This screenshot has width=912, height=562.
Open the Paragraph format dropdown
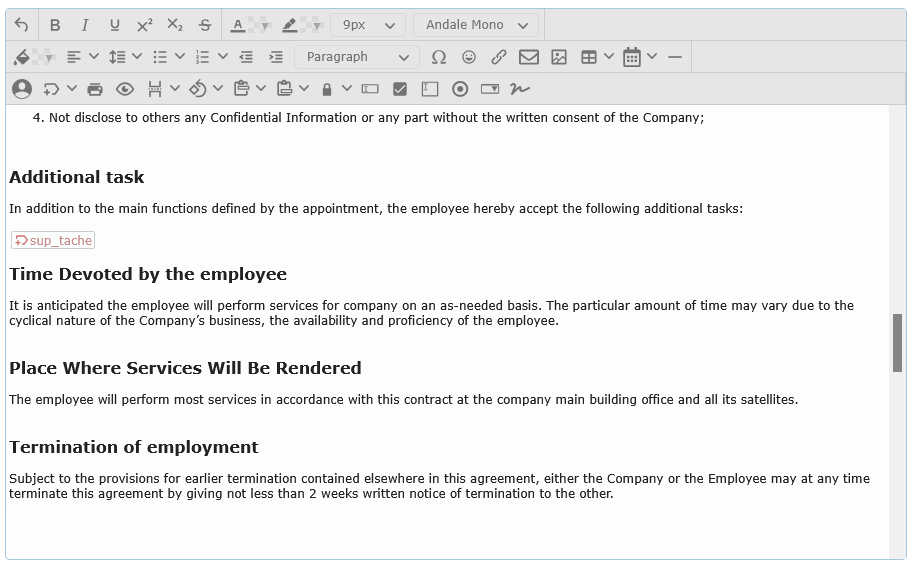(356, 57)
